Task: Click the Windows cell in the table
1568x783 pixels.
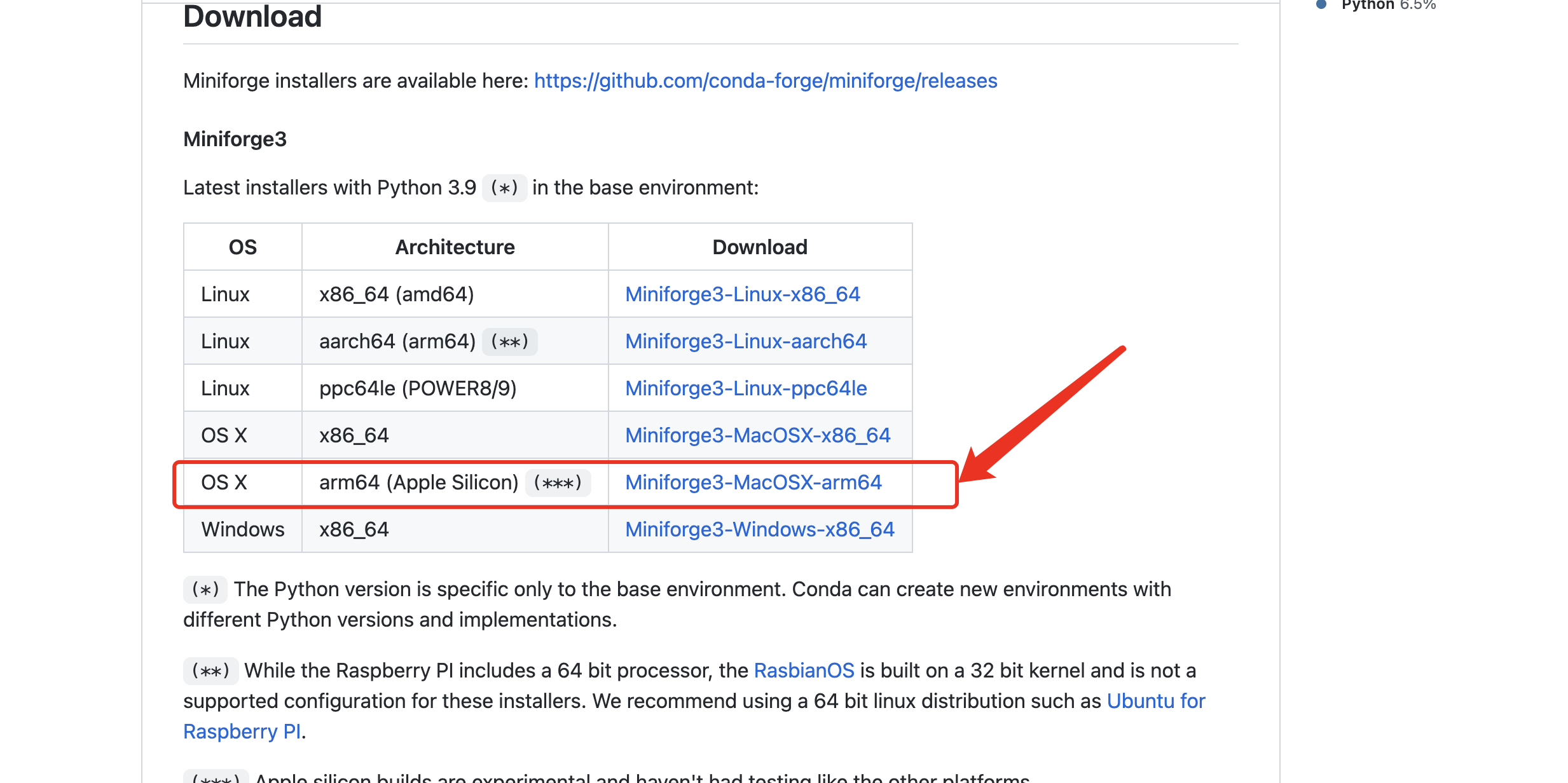Action: pos(242,529)
